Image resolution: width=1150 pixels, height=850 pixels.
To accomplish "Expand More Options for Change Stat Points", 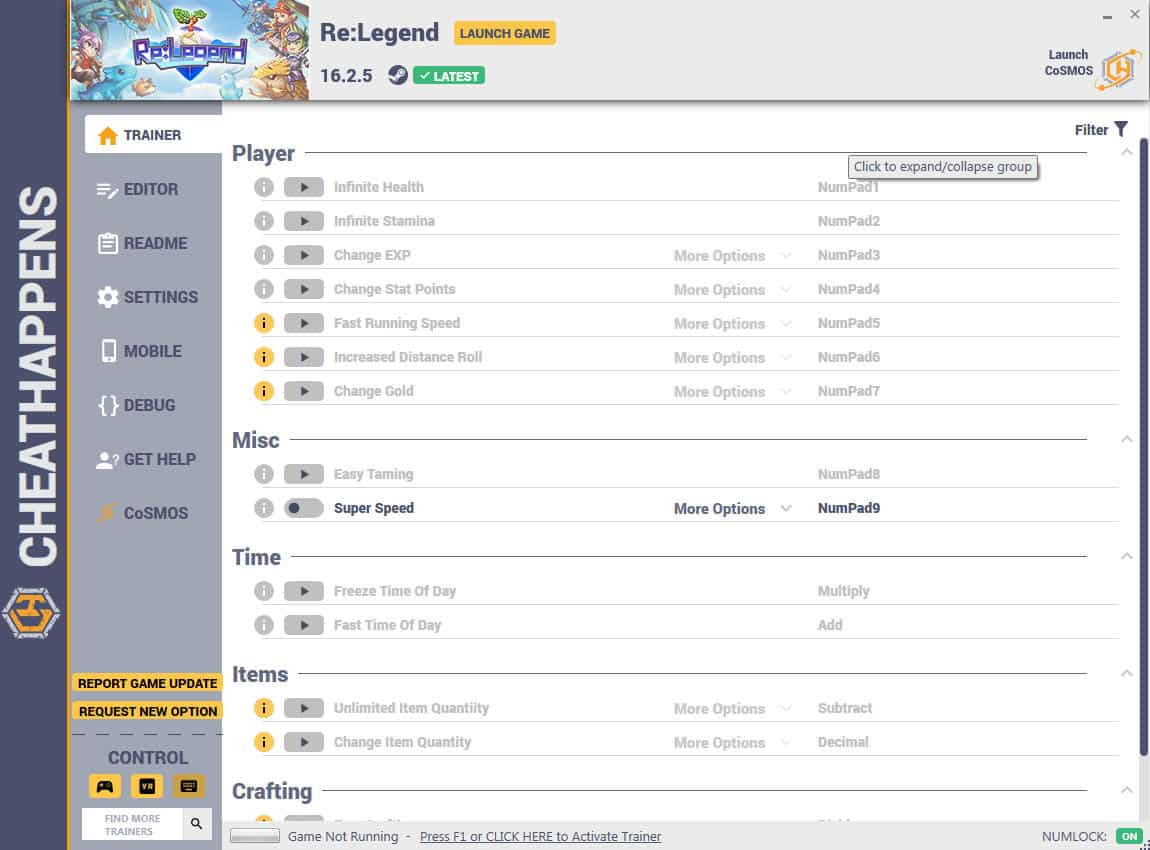I will point(732,290).
